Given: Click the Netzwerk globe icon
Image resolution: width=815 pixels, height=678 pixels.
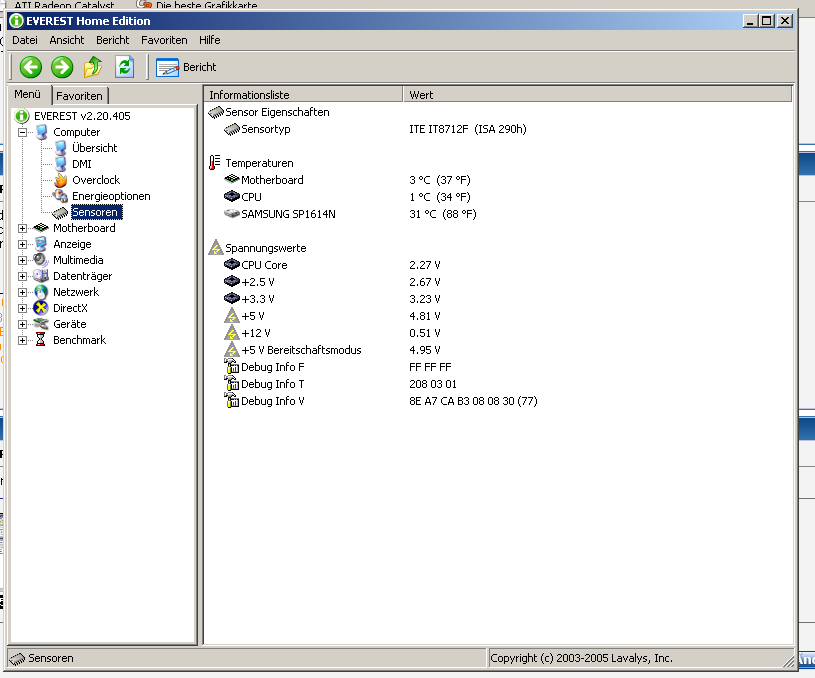Looking at the screenshot, I should (x=41, y=292).
